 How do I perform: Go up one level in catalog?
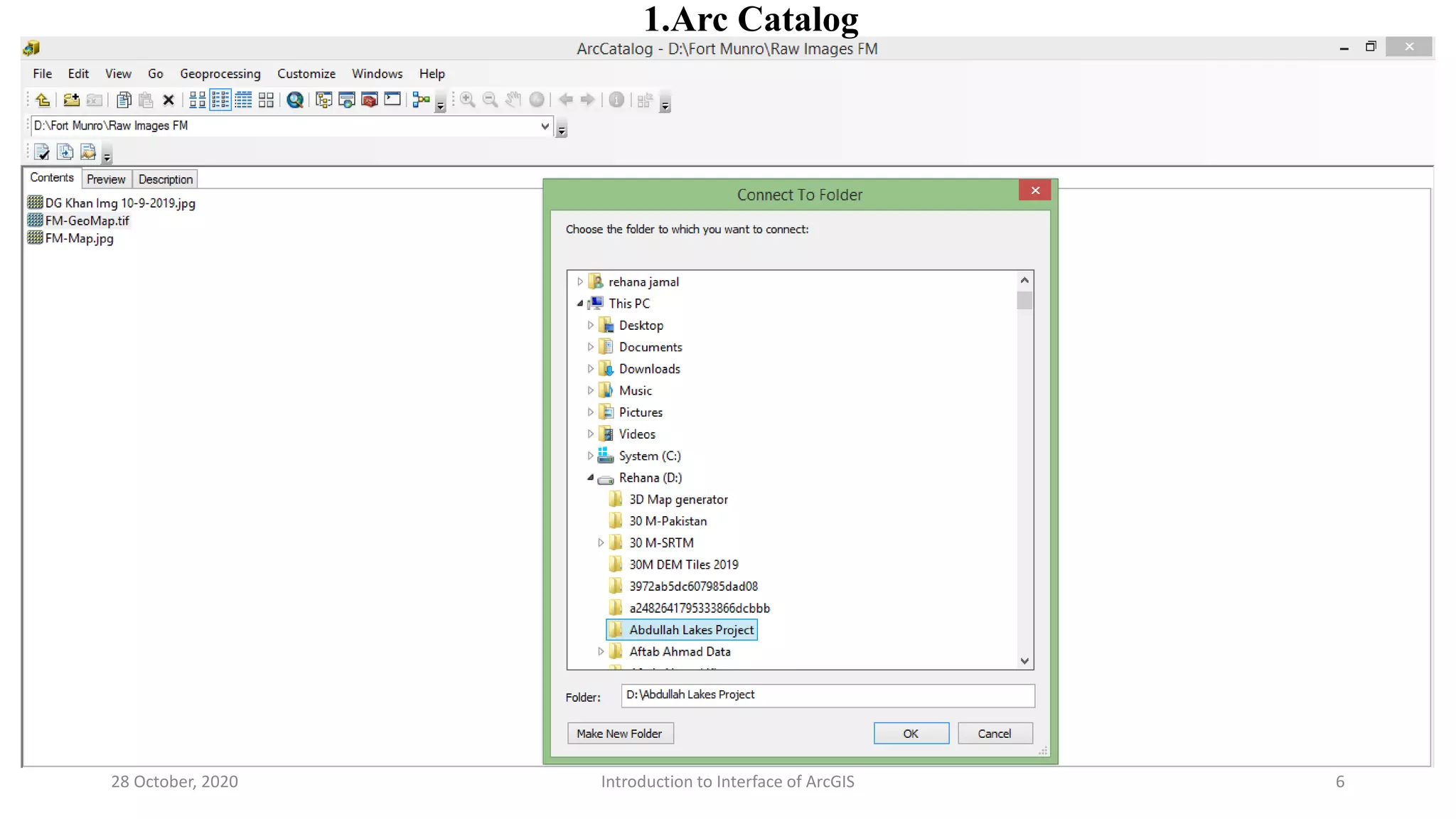[x=43, y=100]
